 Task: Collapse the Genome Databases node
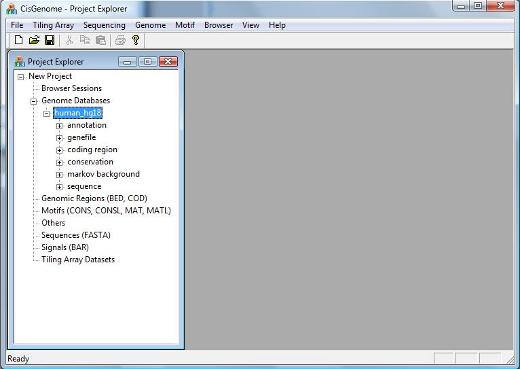[x=33, y=101]
